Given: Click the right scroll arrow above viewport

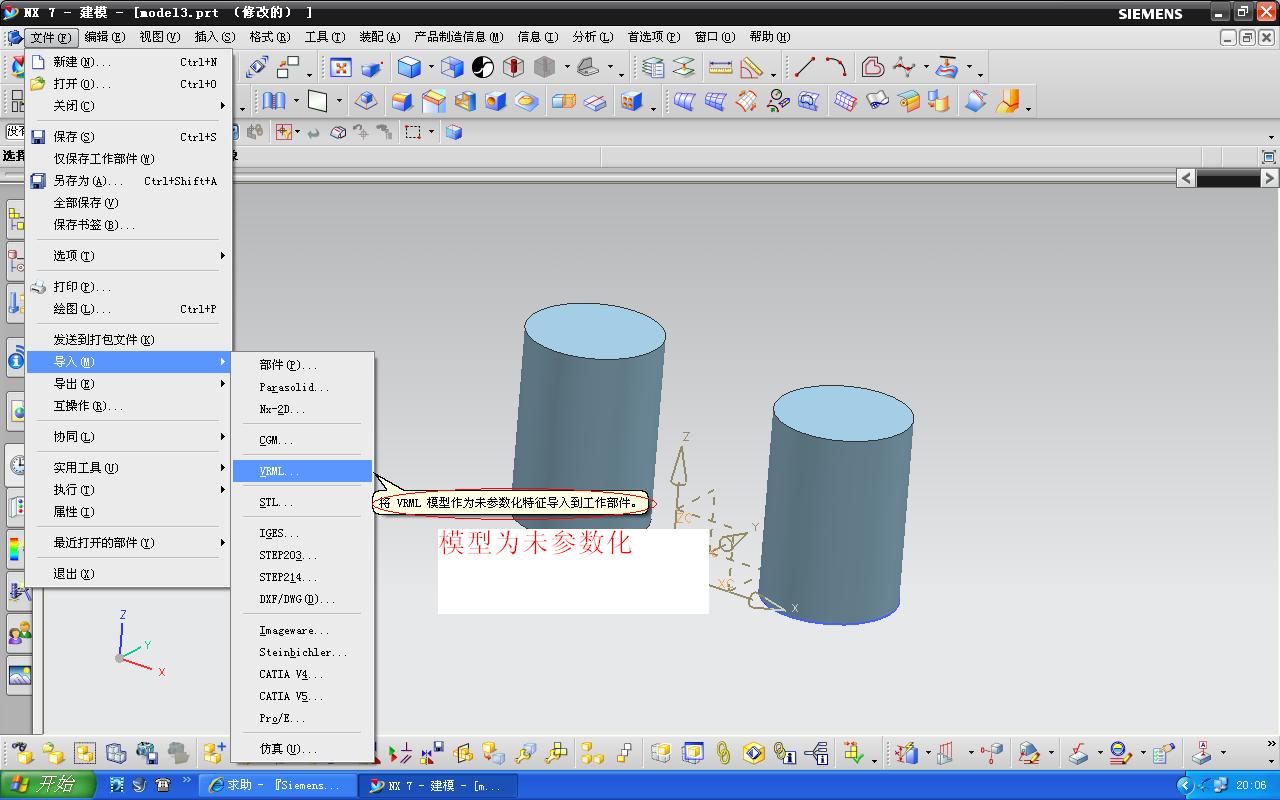Looking at the screenshot, I should tap(1269, 178).
